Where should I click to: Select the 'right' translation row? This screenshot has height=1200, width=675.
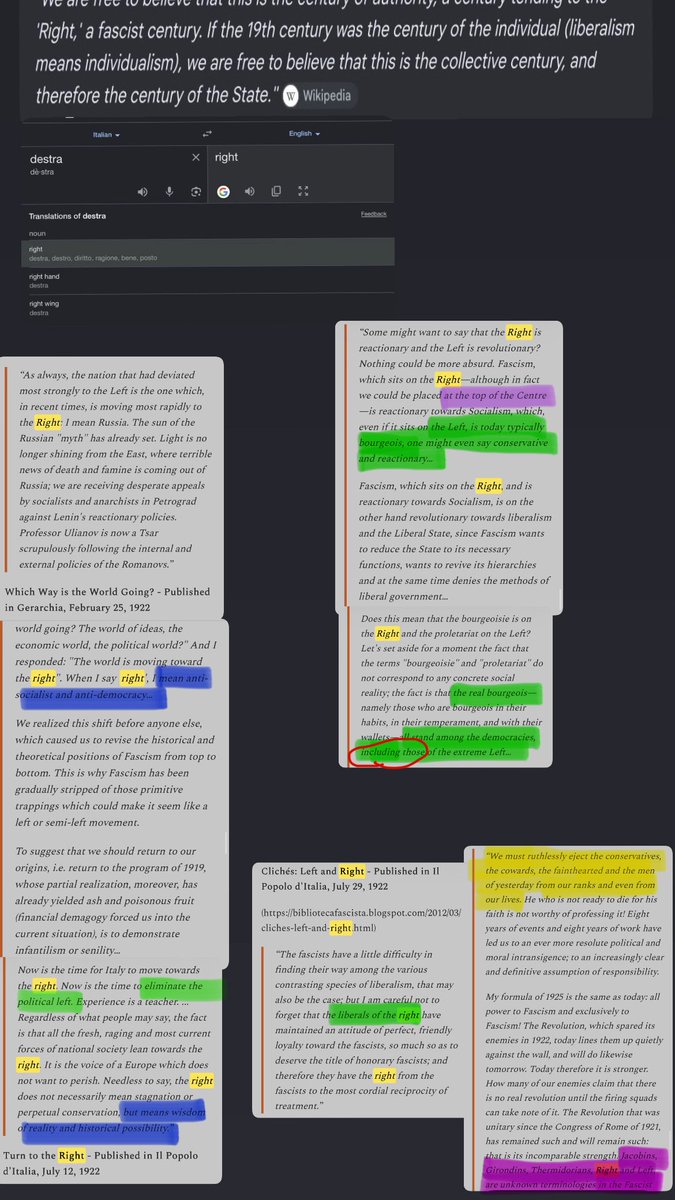(208, 252)
